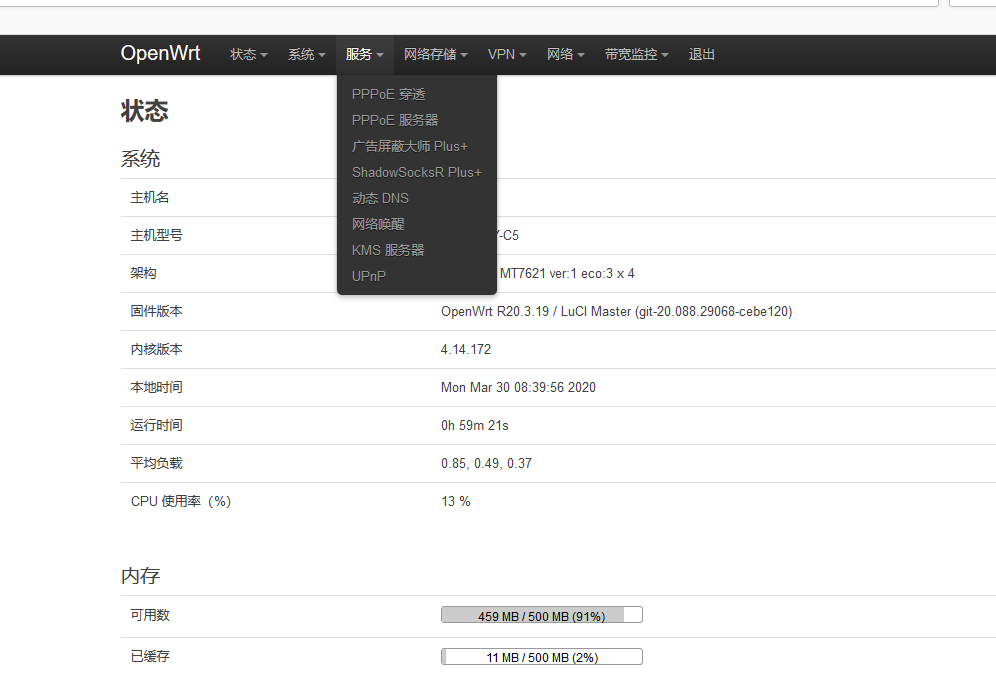Image resolution: width=996 pixels, height=699 pixels.
Task: Open 广告屏蔽大师 Plus+ service
Action: click(417, 146)
